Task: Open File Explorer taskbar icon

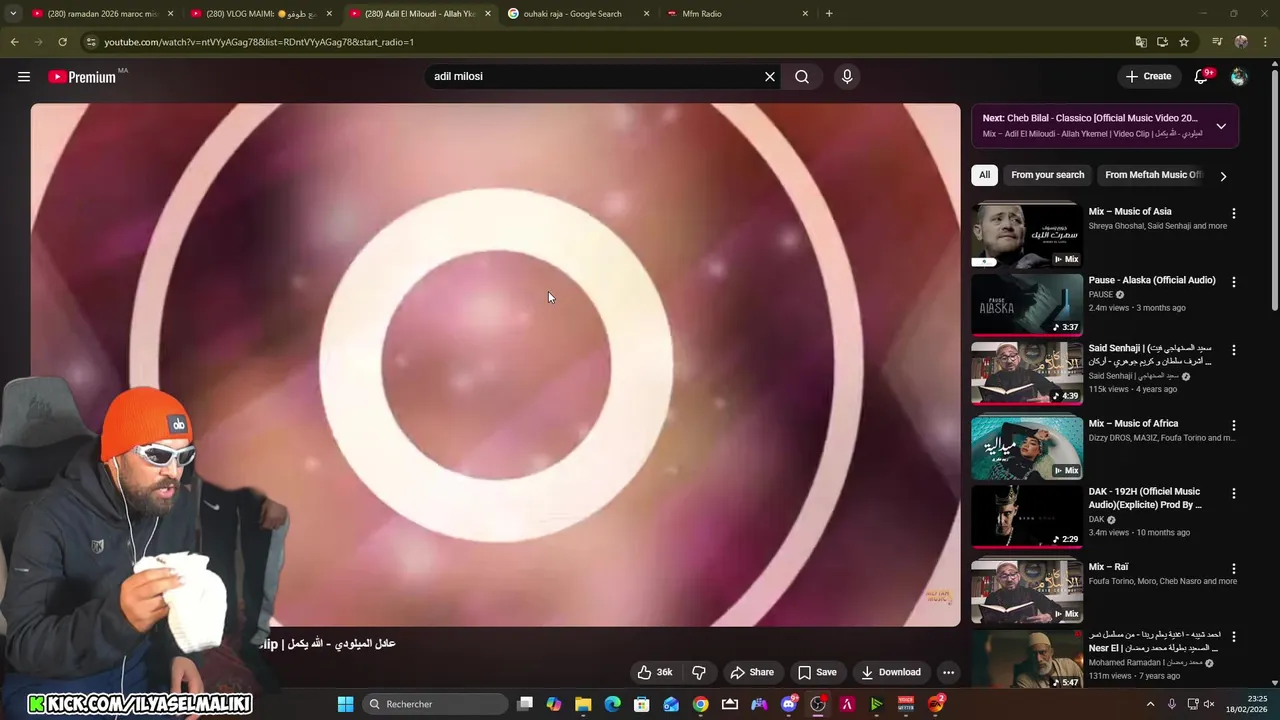Action: click(583, 704)
